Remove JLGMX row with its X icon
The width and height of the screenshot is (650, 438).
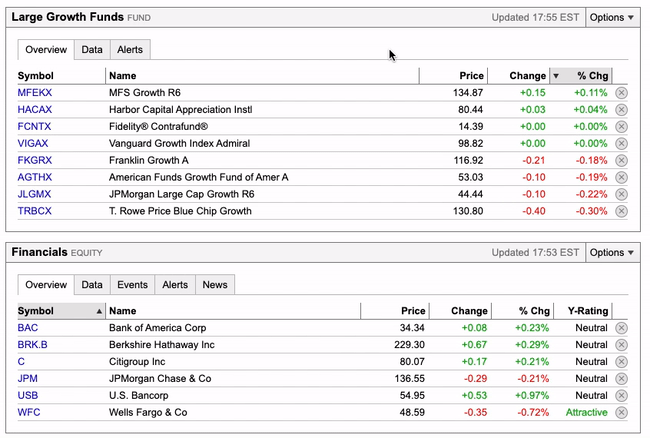coord(621,194)
